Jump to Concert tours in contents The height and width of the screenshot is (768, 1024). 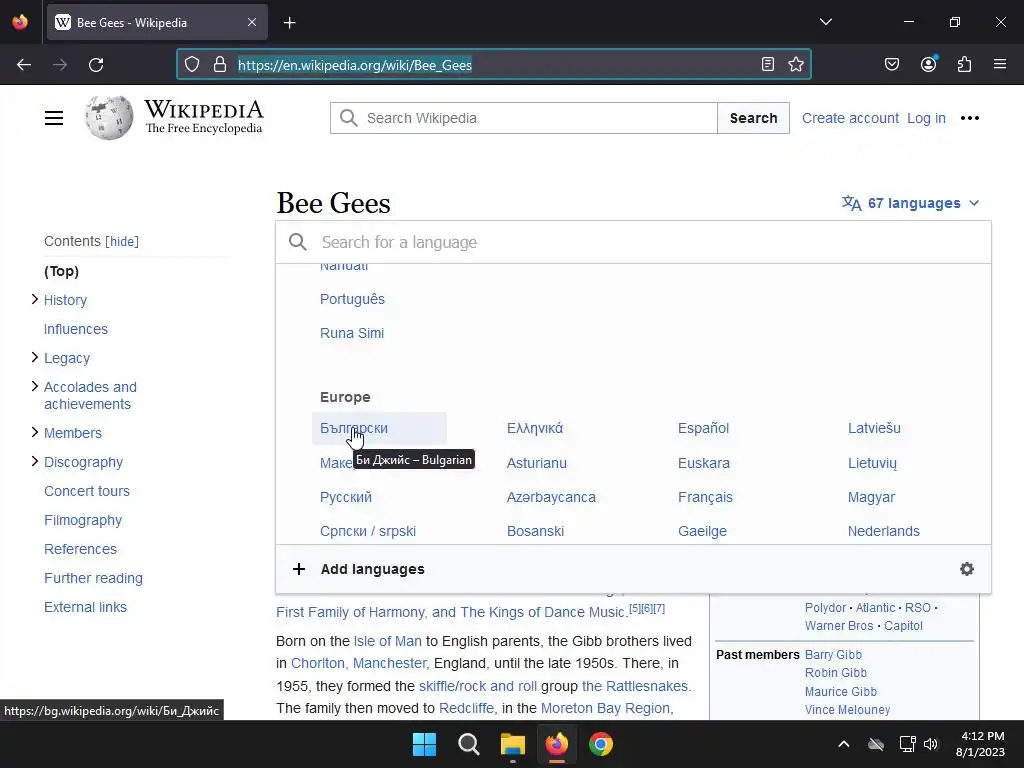(87, 491)
